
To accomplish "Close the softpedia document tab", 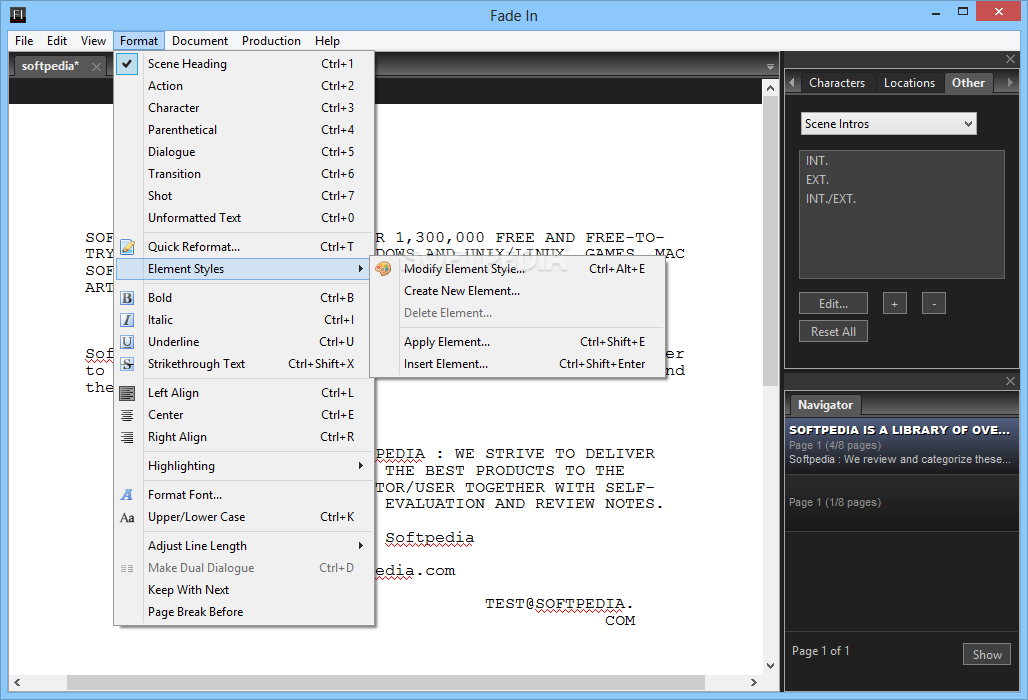I will (96, 66).
